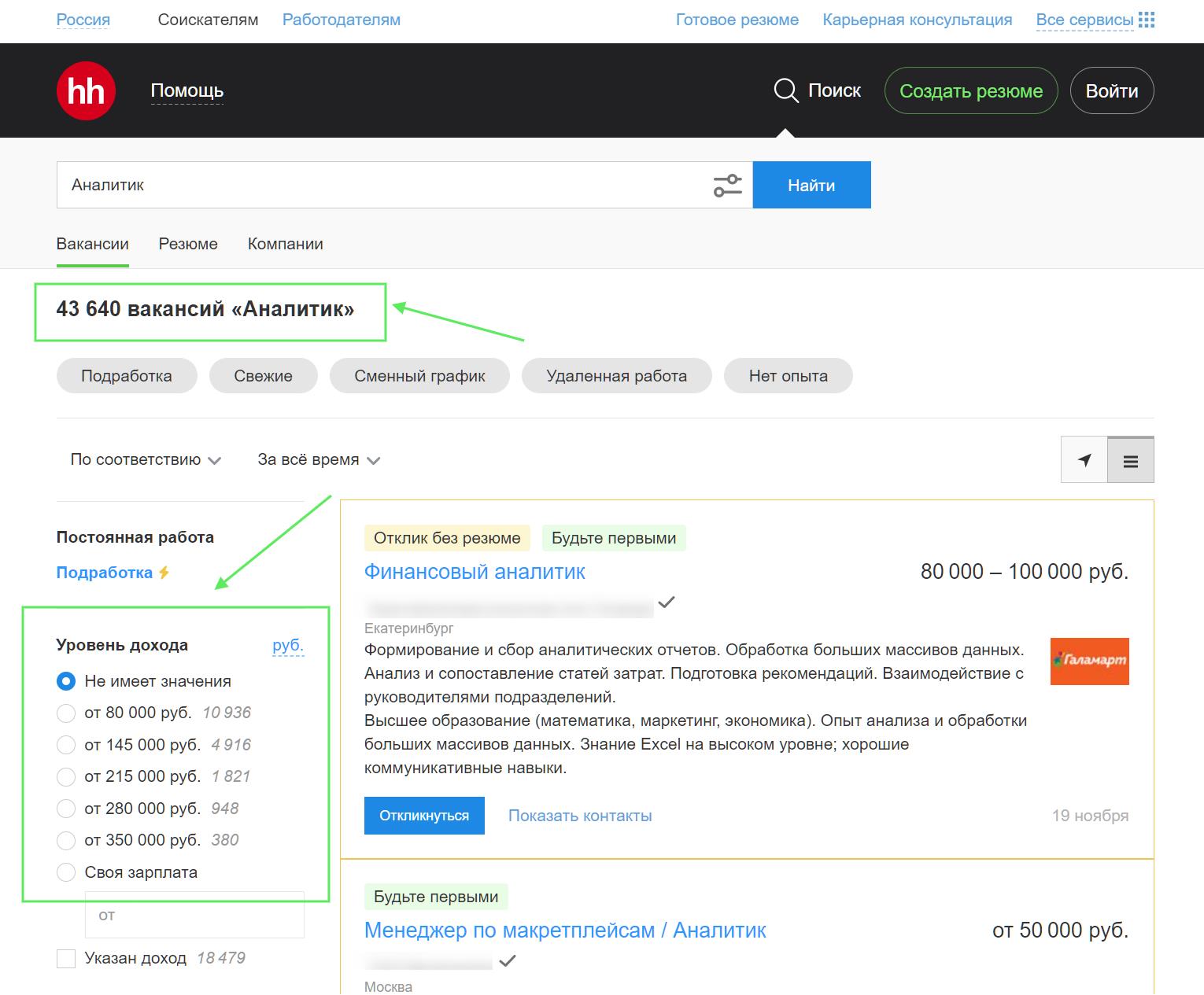
Task: Select salary from 215 000 руб. option
Action: click(66, 777)
